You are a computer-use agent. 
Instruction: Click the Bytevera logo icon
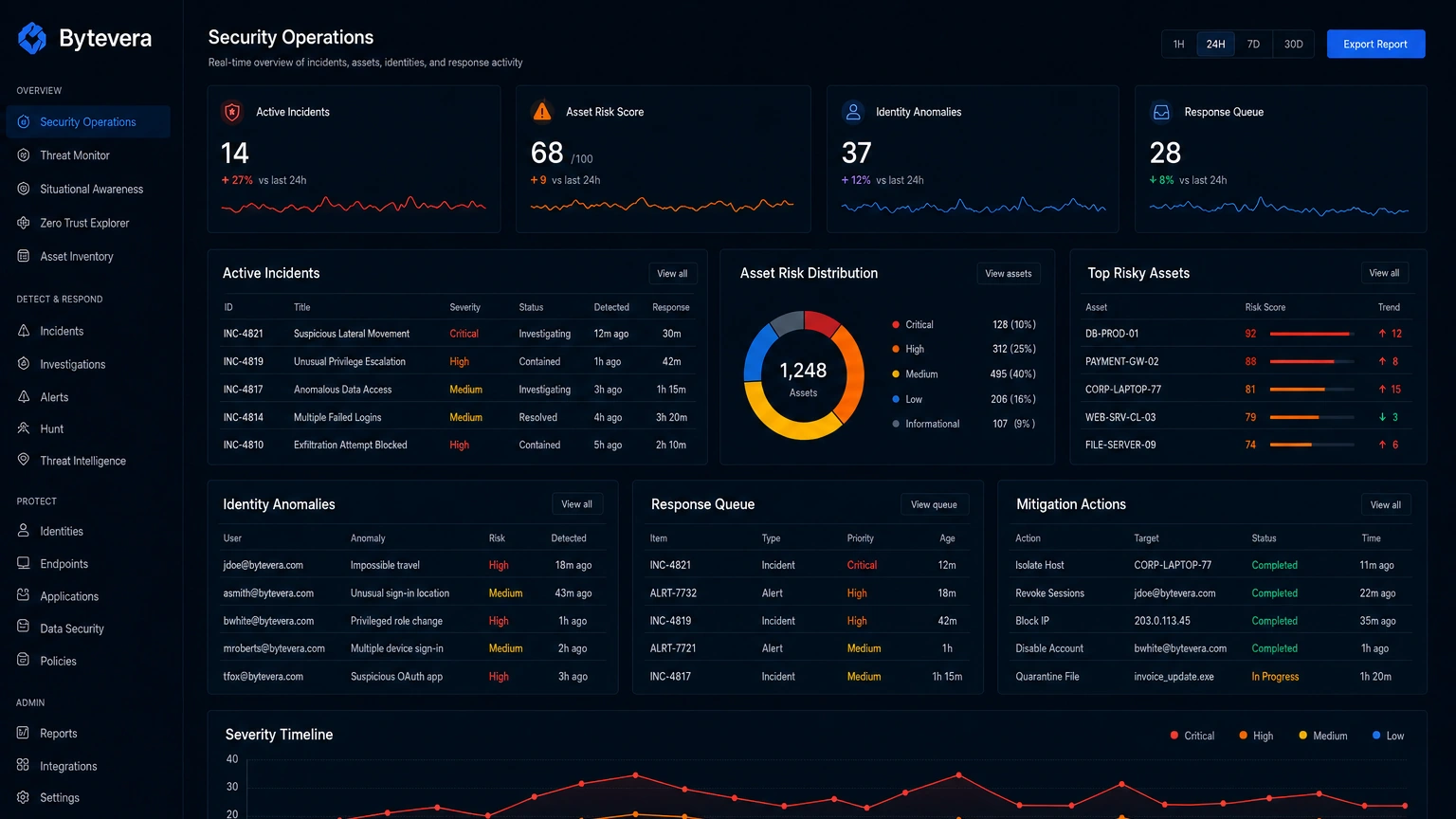click(32, 38)
